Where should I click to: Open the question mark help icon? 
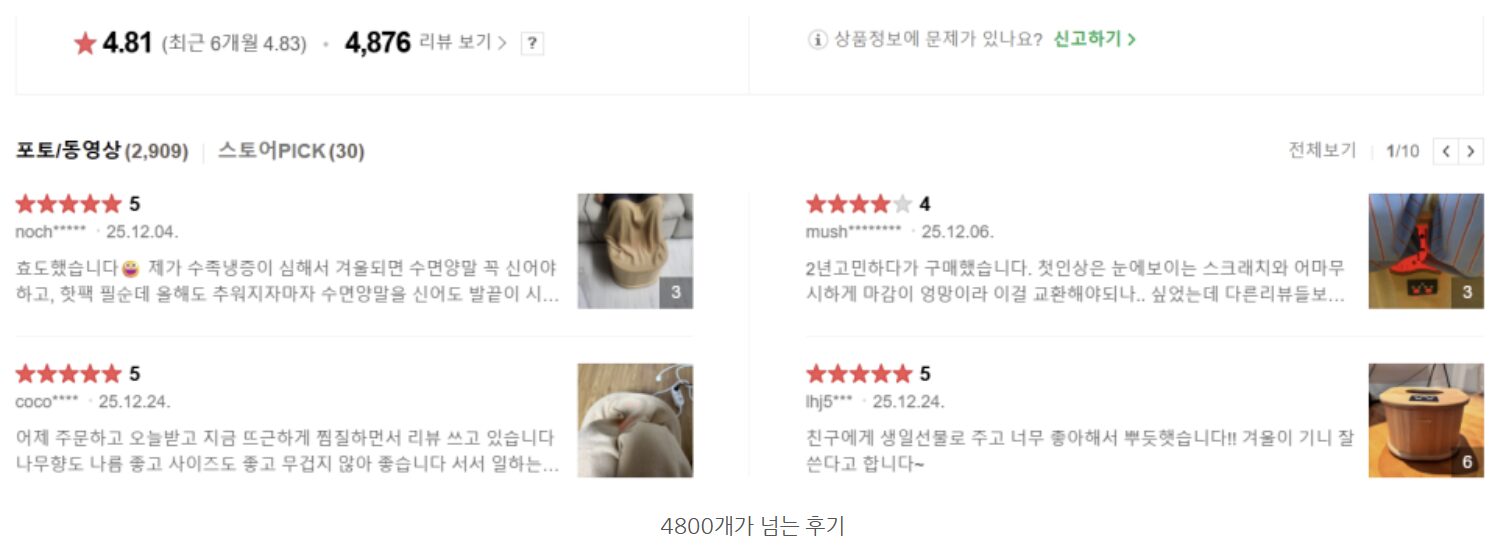(533, 43)
